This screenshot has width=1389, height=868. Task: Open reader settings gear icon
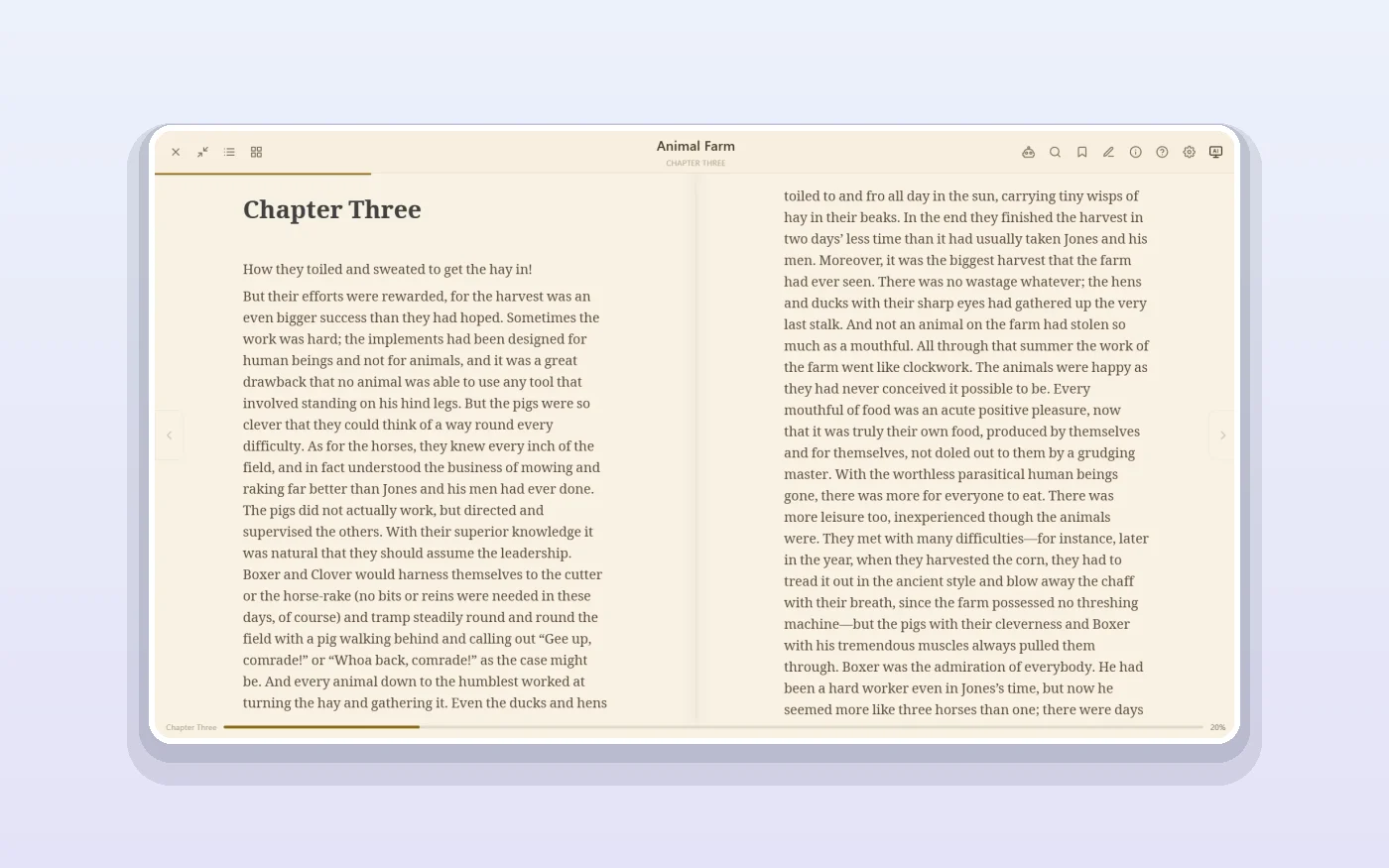1189,152
